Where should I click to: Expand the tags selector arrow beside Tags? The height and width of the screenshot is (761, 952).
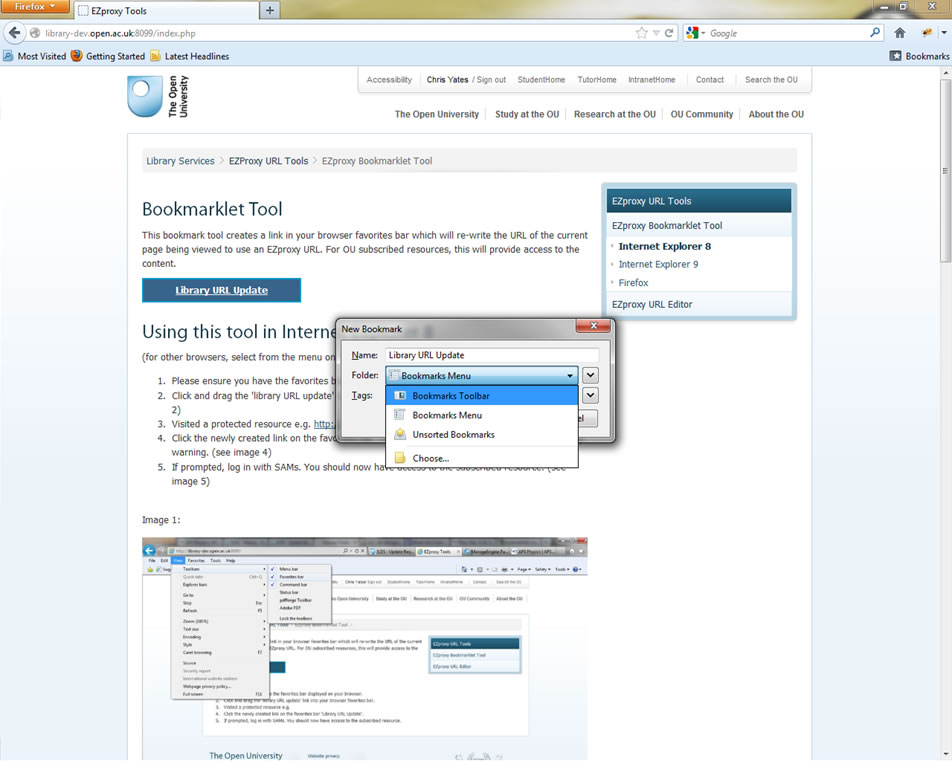tap(590, 395)
